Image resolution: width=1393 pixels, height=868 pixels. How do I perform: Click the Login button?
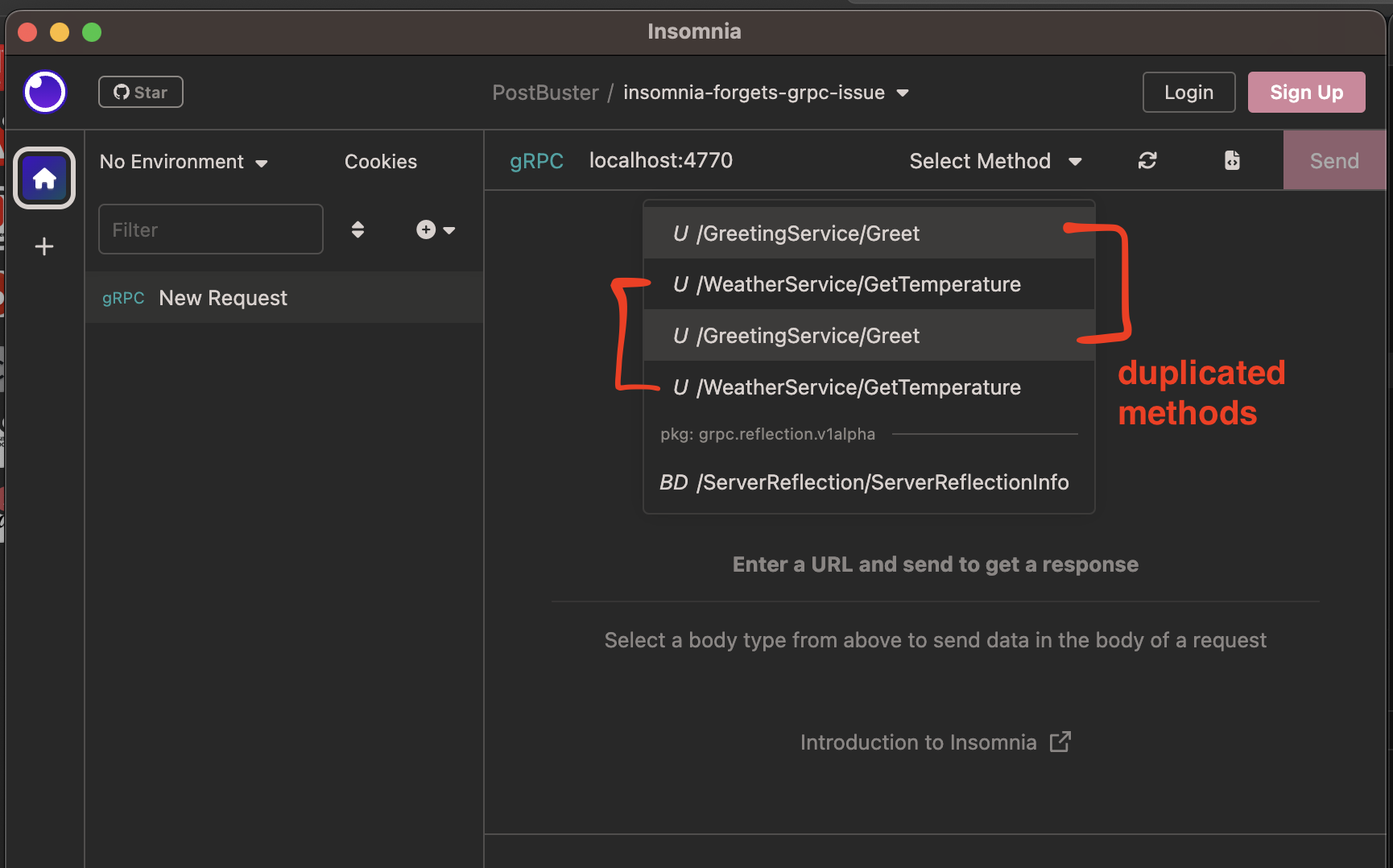click(x=1188, y=92)
